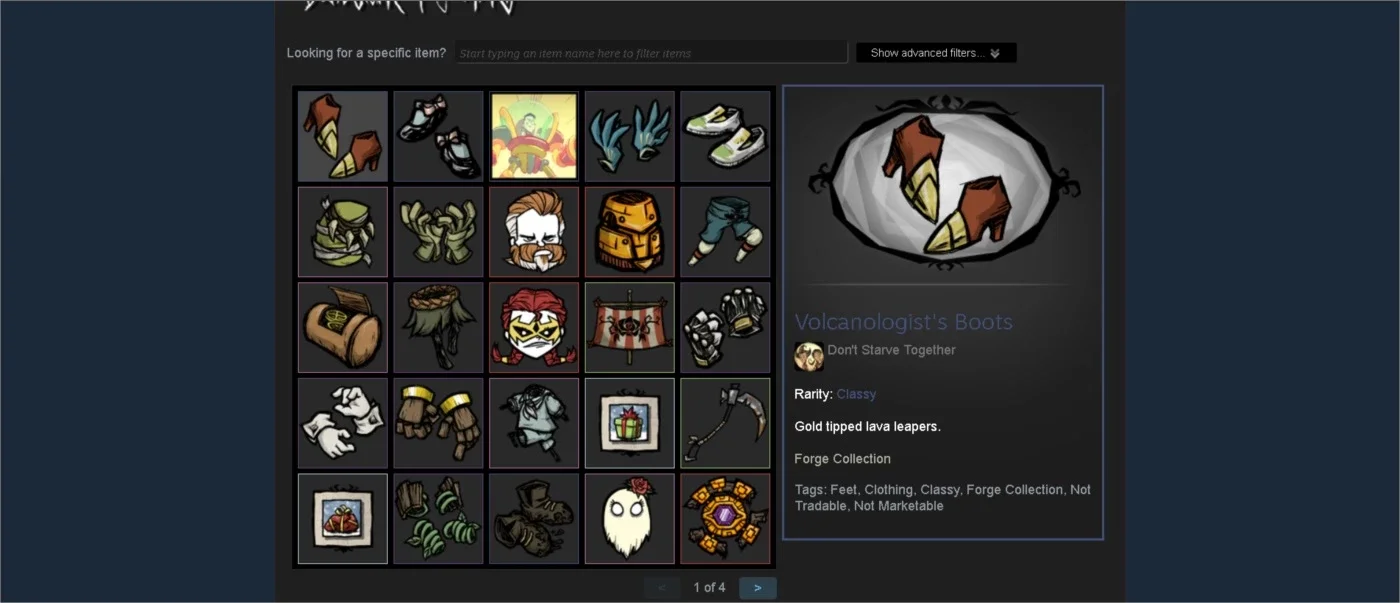
Task: Select the orange golden armor backpack item
Action: click(630, 232)
